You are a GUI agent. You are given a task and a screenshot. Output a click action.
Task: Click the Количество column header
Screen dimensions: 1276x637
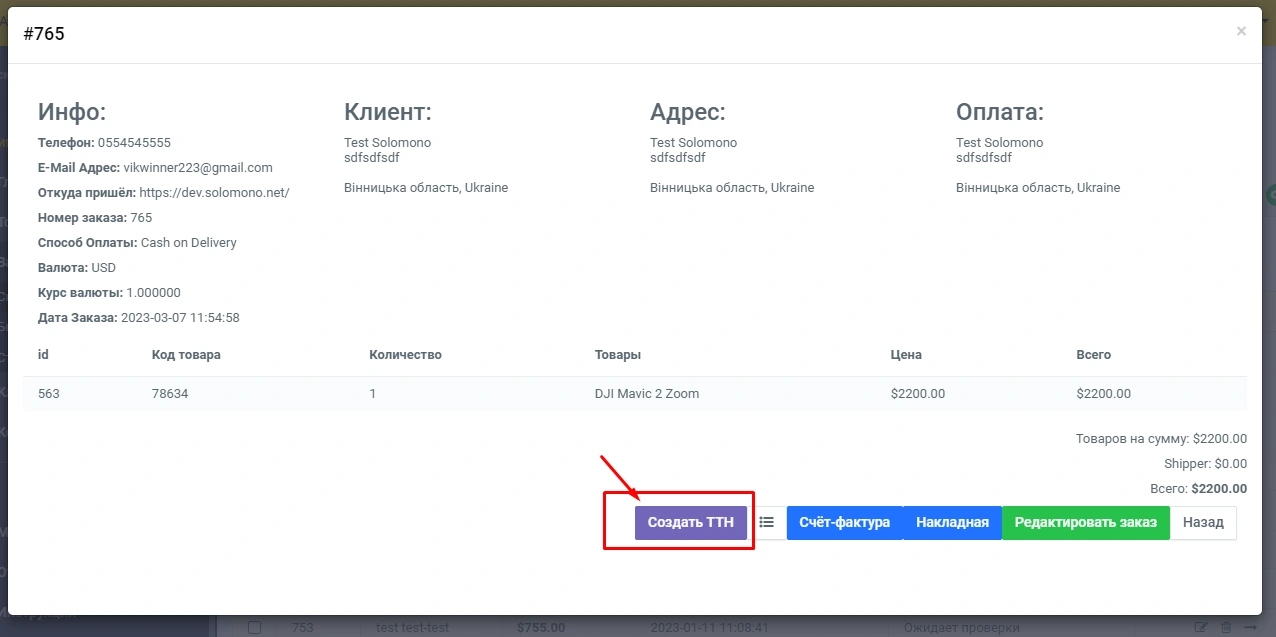405,355
